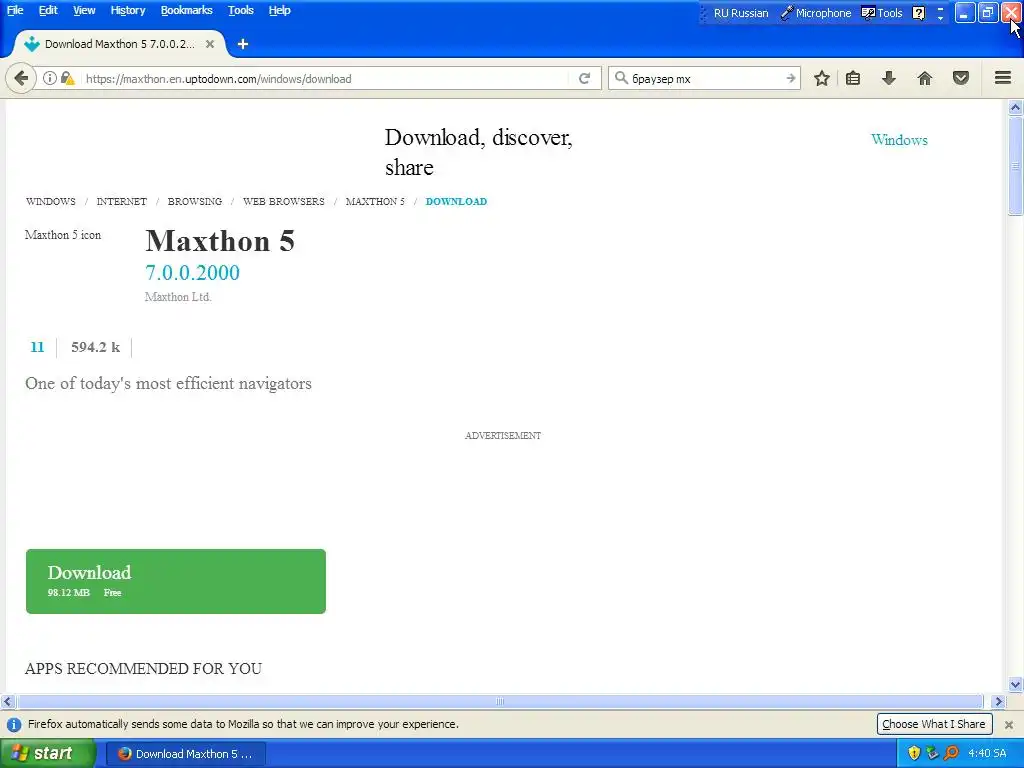1024x768 pixels.
Task: Open the File menu
Action: [x=15, y=10]
